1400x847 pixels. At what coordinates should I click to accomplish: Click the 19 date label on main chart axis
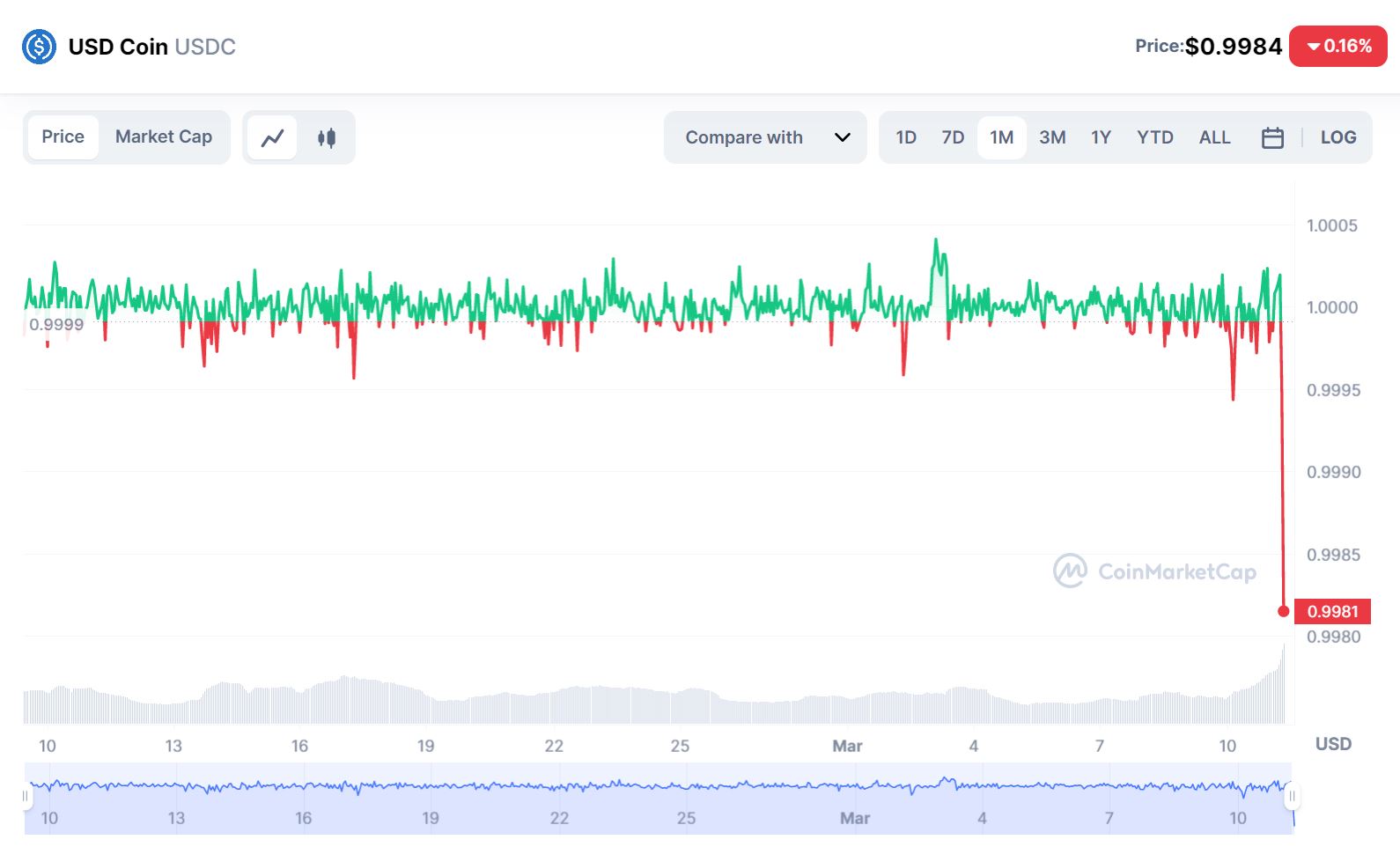tap(426, 746)
